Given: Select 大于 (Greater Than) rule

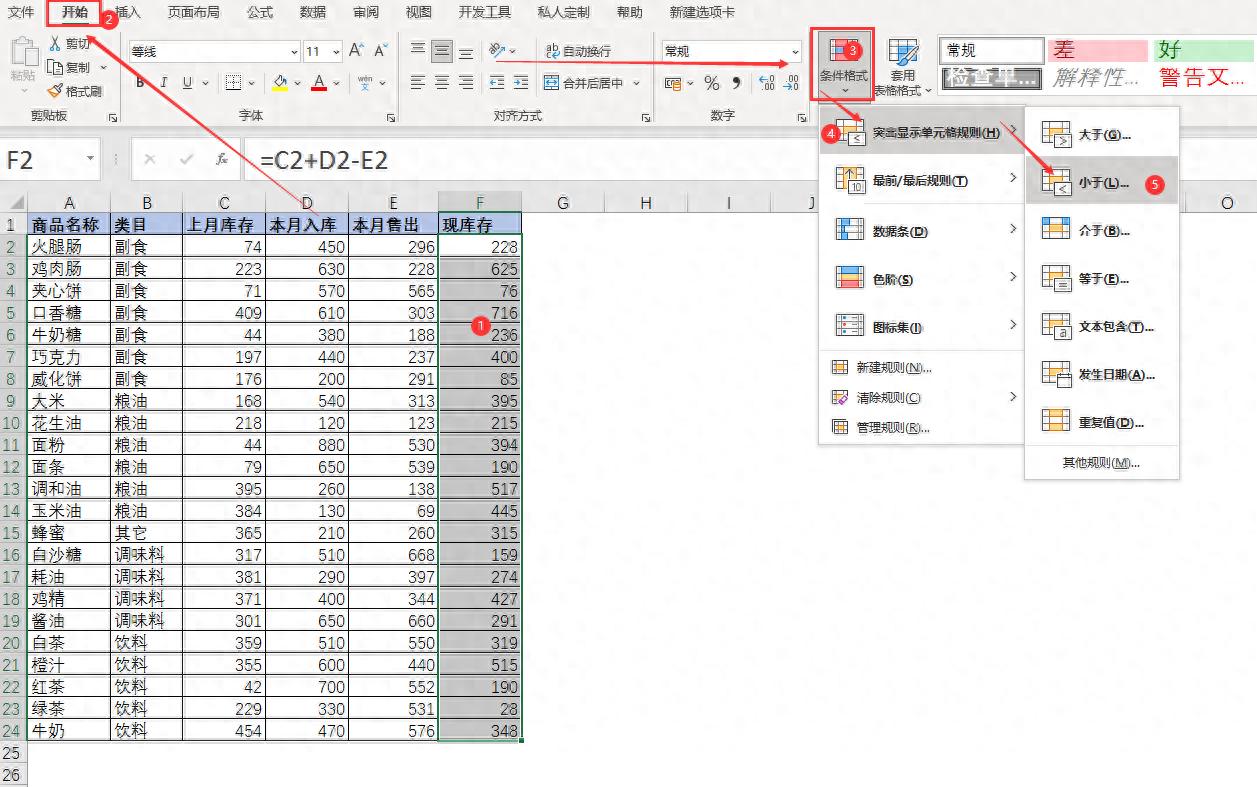Looking at the screenshot, I should point(1102,134).
